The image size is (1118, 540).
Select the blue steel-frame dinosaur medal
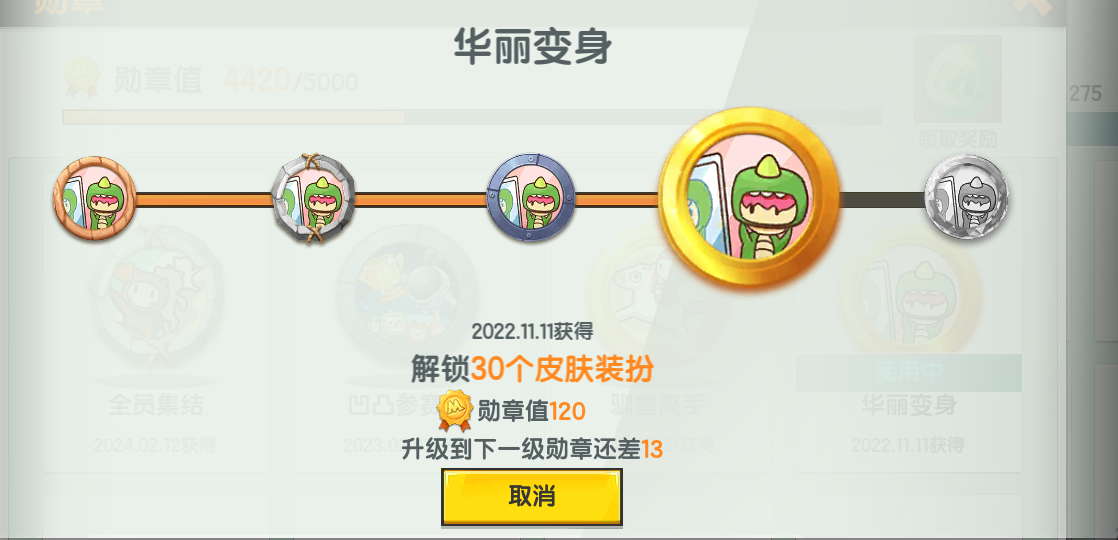click(530, 198)
